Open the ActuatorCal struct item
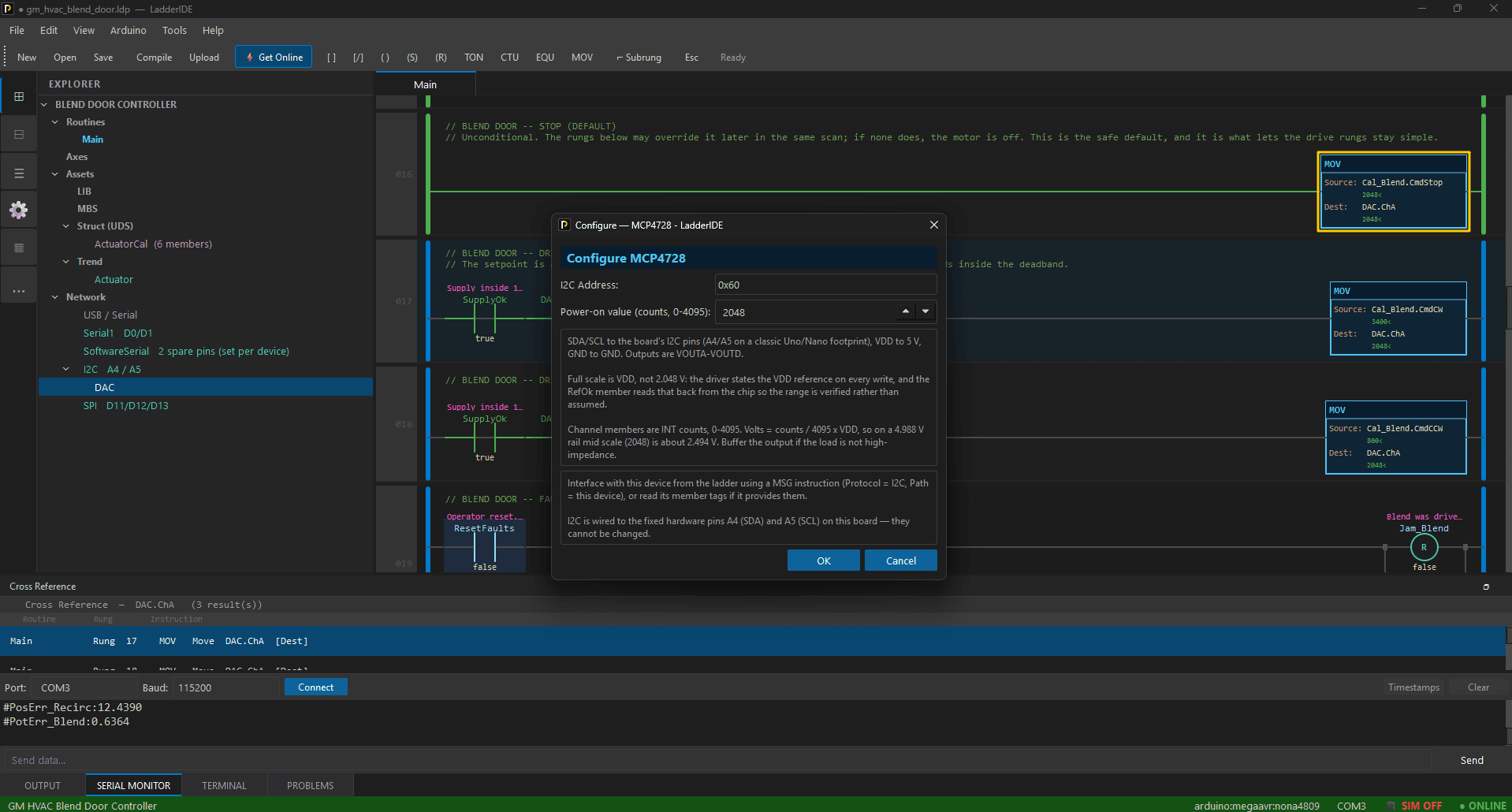 coord(153,244)
